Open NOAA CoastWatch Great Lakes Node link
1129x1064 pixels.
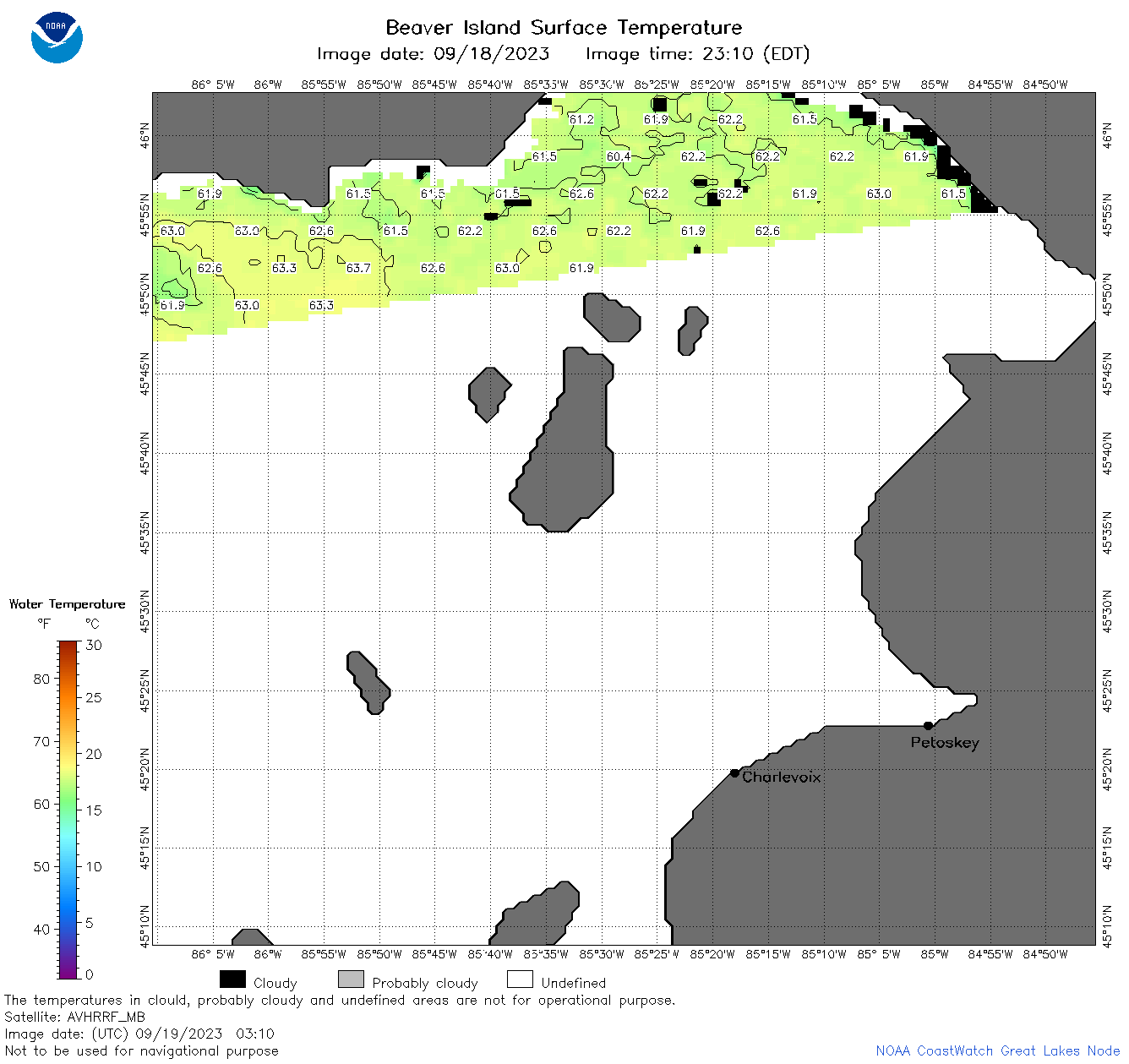tap(998, 1050)
